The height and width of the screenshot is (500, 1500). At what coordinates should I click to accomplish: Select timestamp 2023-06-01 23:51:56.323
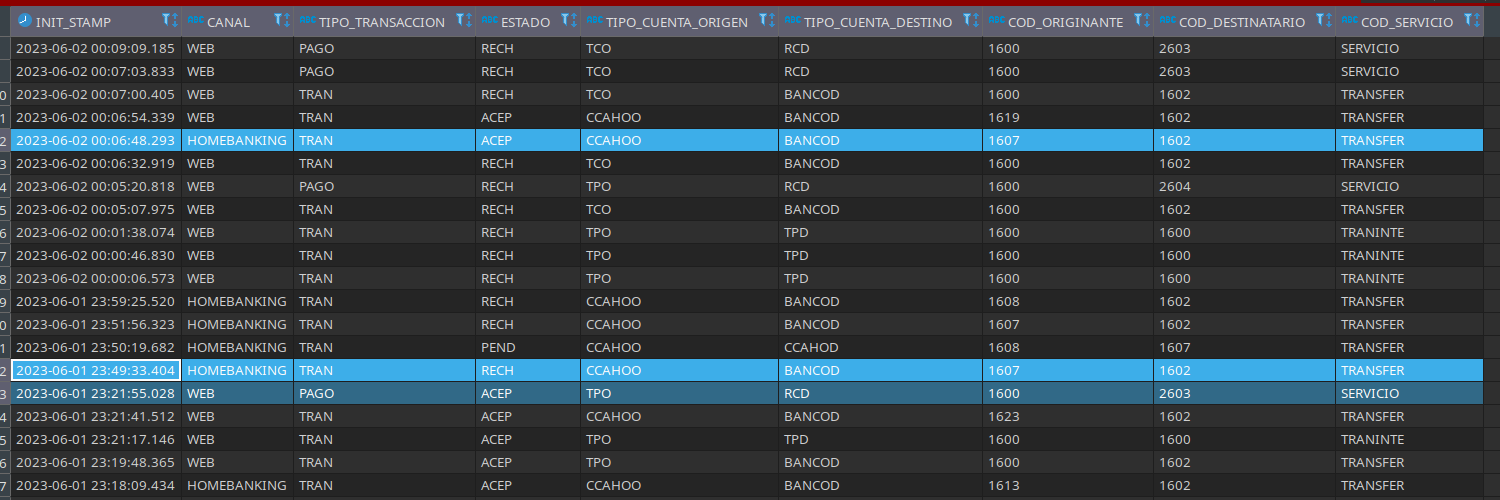(x=97, y=324)
